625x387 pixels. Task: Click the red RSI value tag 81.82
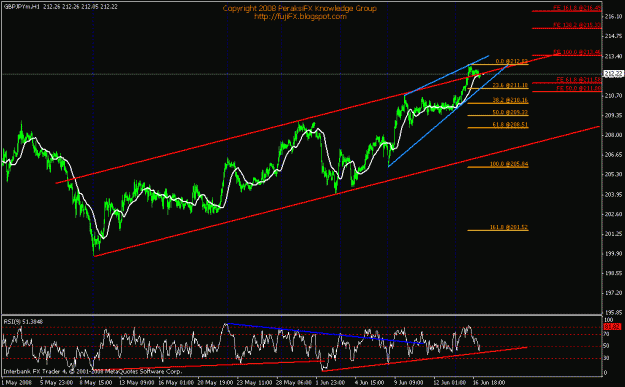click(613, 327)
